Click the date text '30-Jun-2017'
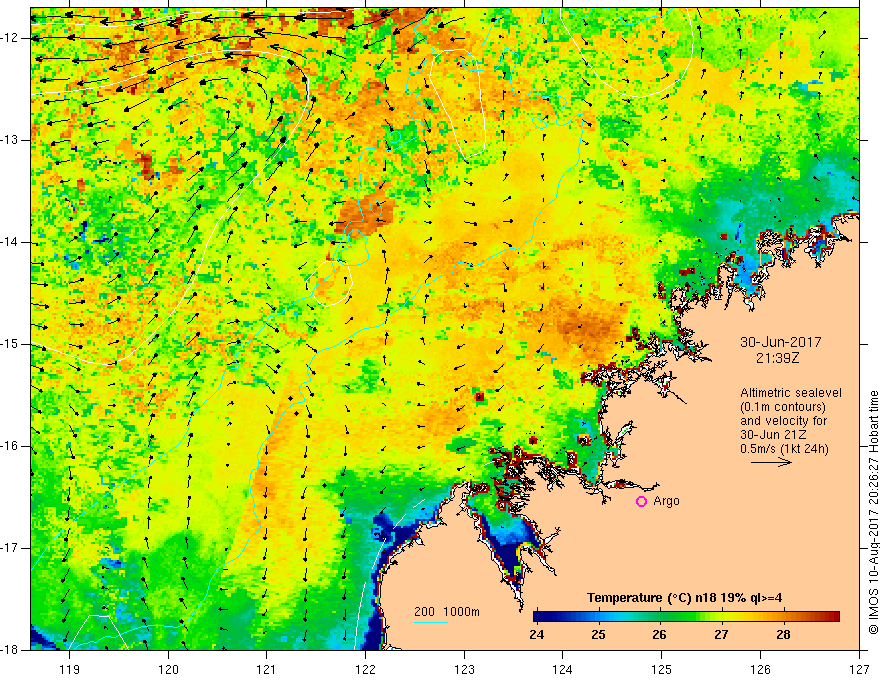Image resolution: width=880 pixels, height=680 pixels. 781,342
